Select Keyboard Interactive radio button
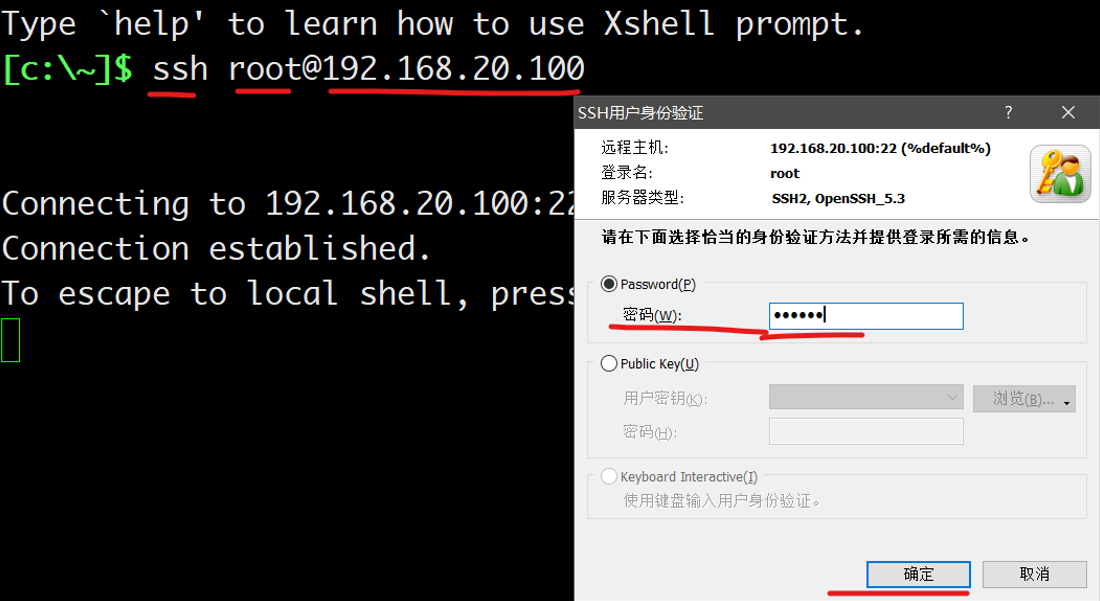This screenshot has width=1100, height=601. 608,477
